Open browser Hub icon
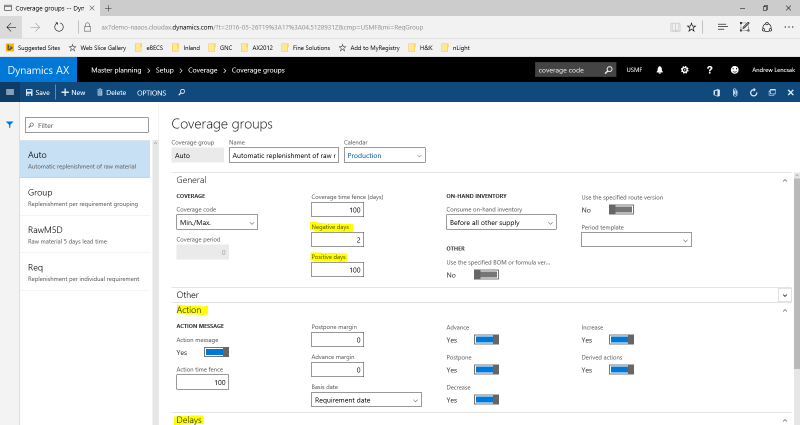The image size is (800, 425). pos(722,28)
